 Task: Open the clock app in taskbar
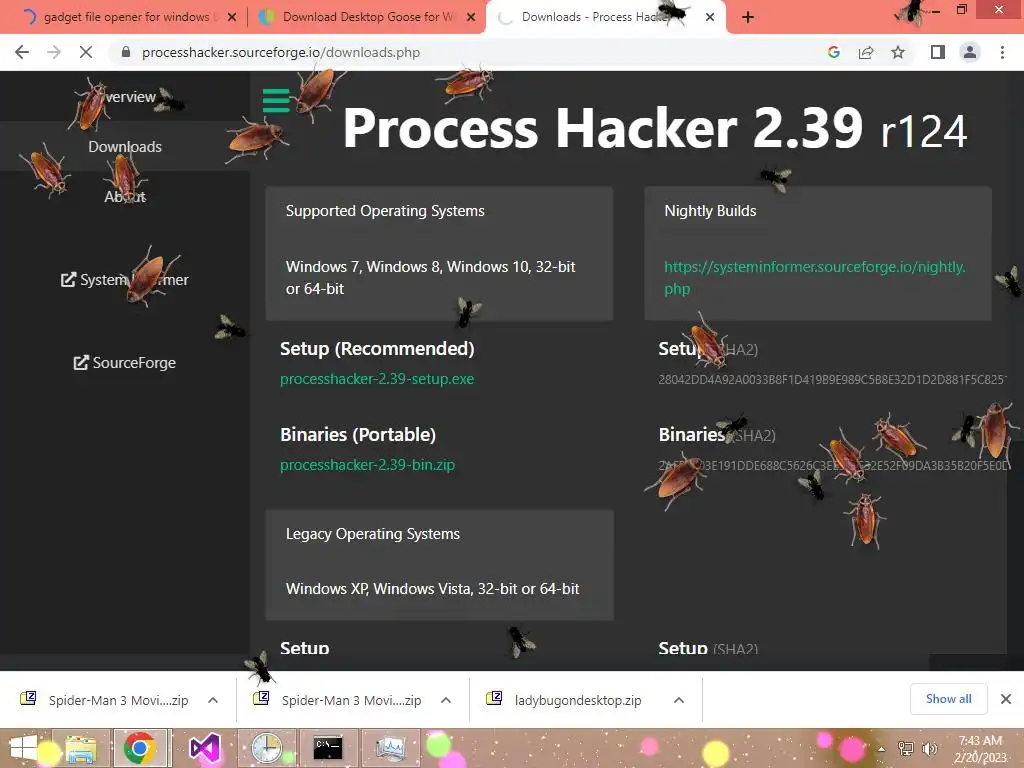[x=266, y=748]
